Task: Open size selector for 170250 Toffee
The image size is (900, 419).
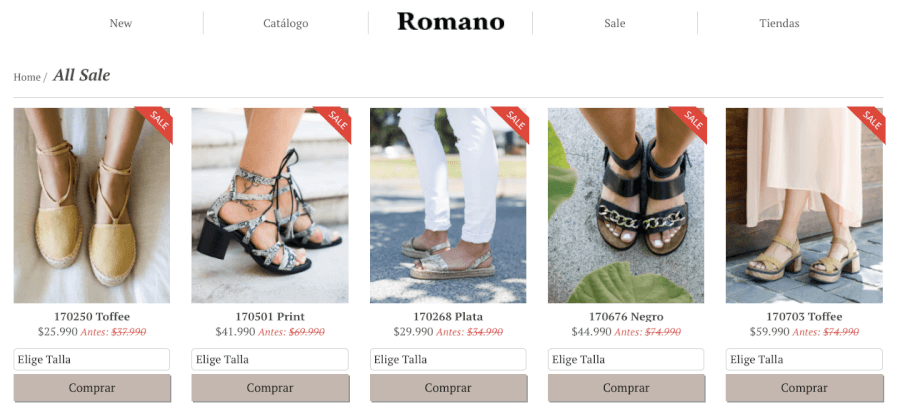Action: click(x=92, y=359)
